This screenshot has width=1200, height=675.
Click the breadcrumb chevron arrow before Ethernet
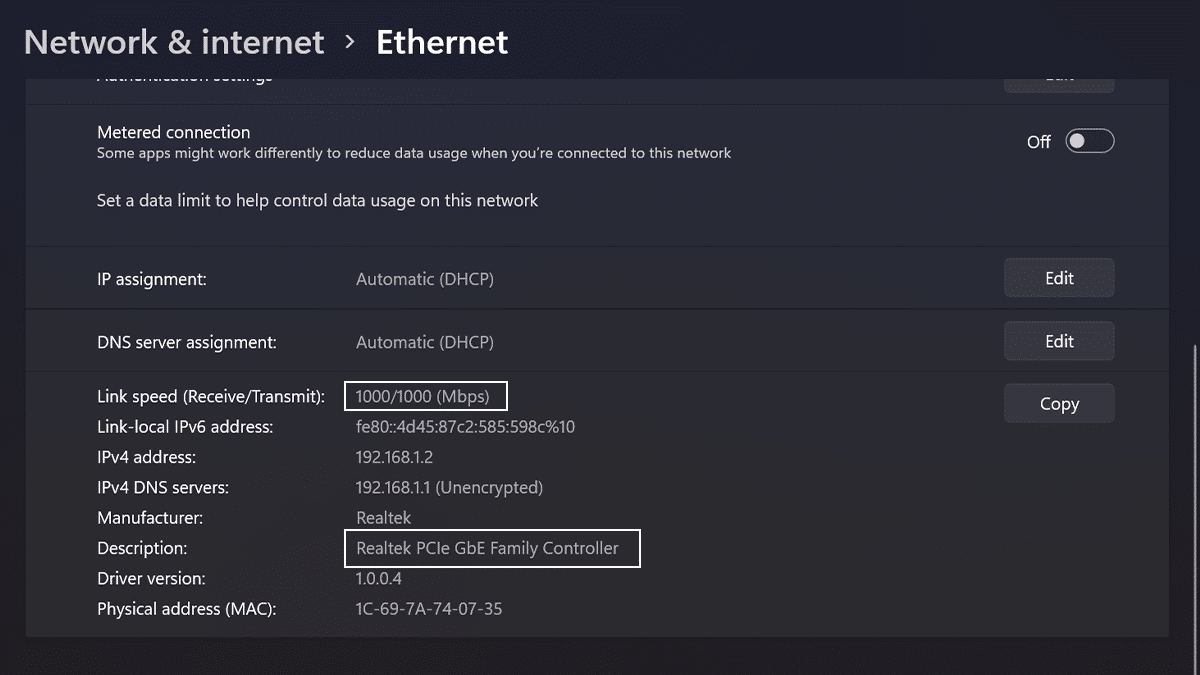coord(350,42)
